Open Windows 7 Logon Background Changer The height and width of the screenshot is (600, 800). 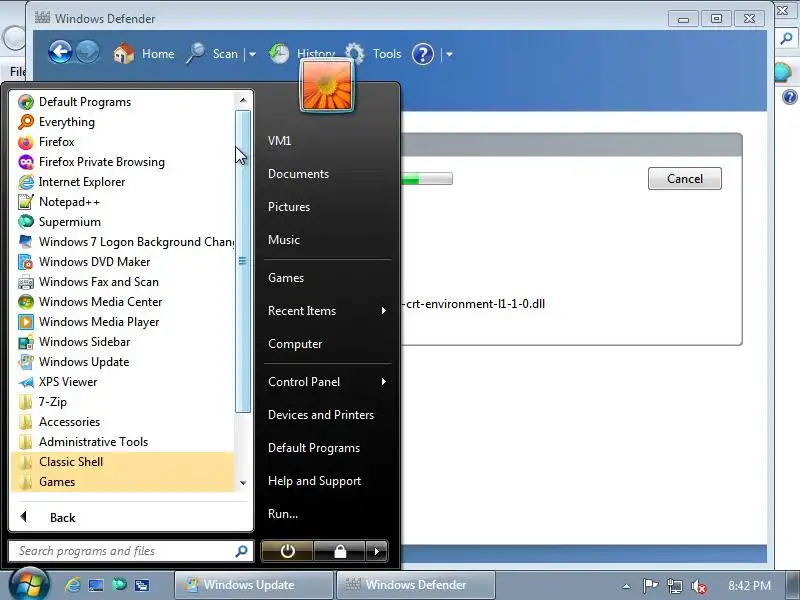[122, 241]
